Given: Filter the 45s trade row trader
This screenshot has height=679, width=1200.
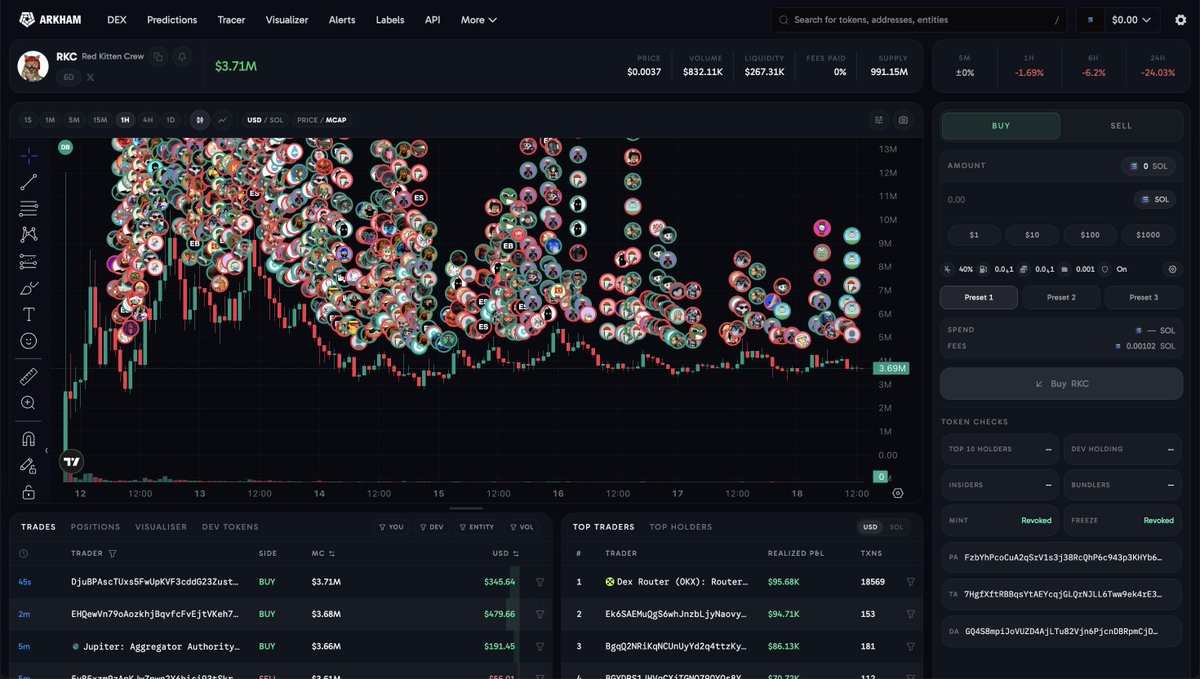Looking at the screenshot, I should coord(540,581).
